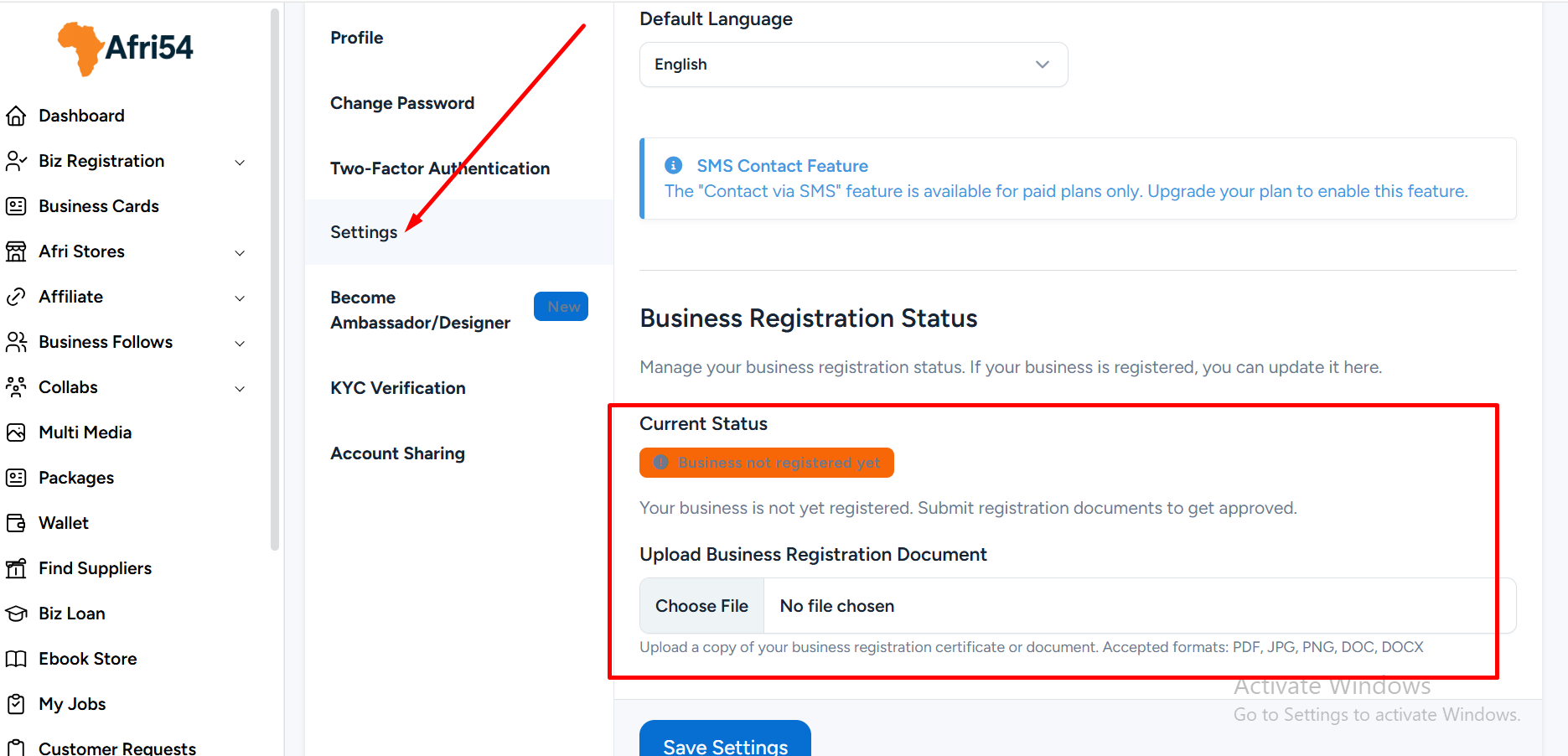Open the Default Language dropdown
This screenshot has height=756, width=1568.
pos(853,65)
